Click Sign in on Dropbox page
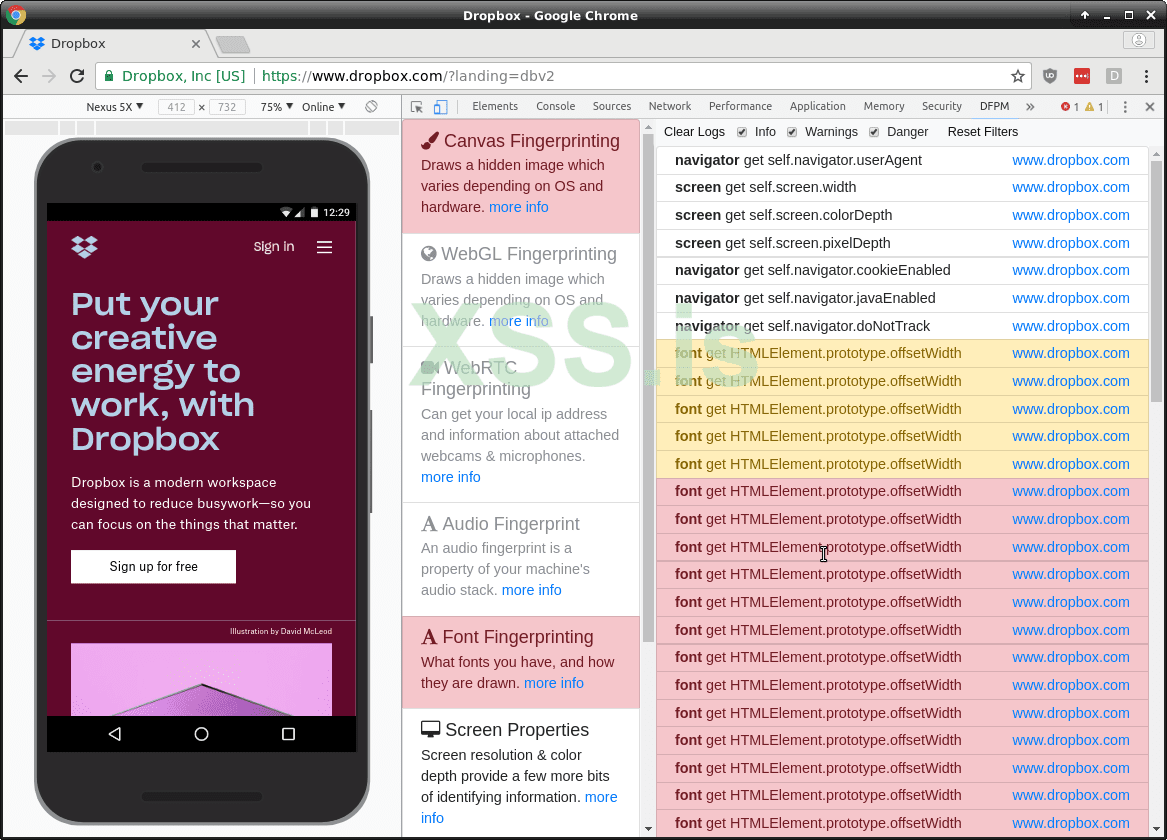The image size is (1167, 840). tap(274, 247)
